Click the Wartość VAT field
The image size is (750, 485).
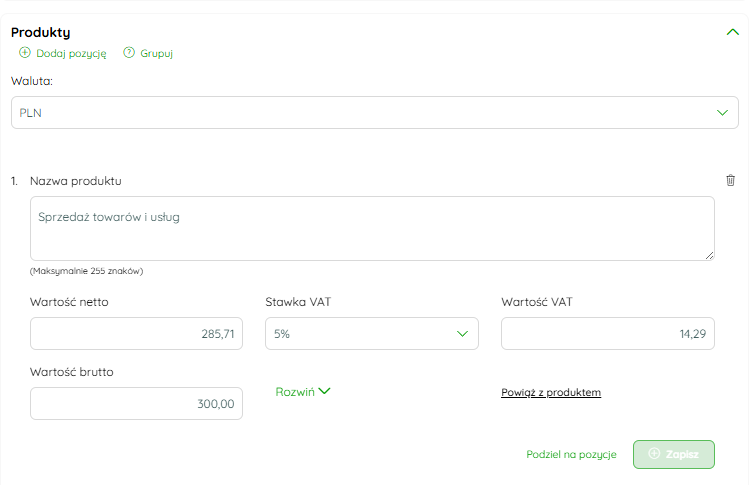pyautogui.click(x=607, y=333)
